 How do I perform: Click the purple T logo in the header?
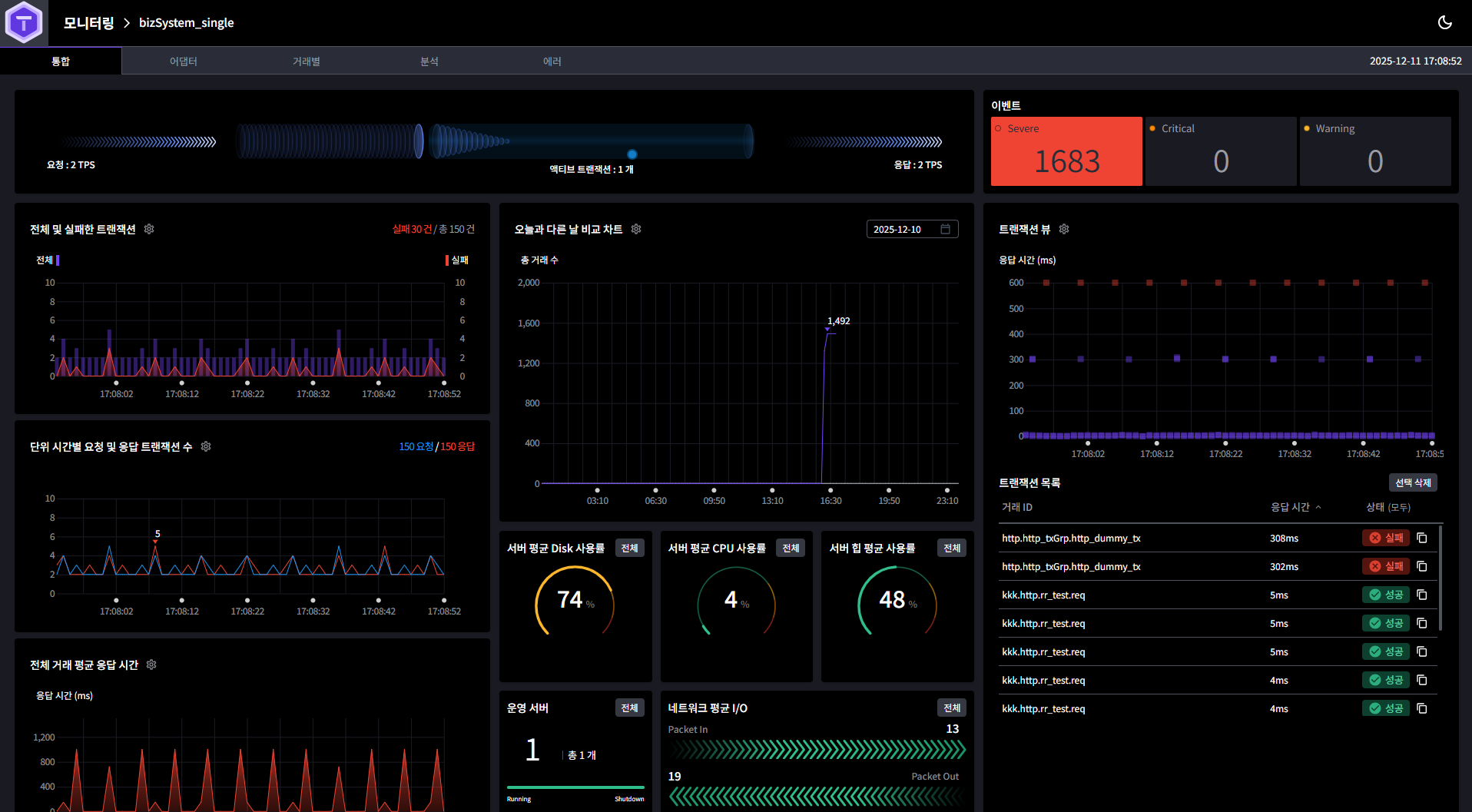tap(24, 22)
